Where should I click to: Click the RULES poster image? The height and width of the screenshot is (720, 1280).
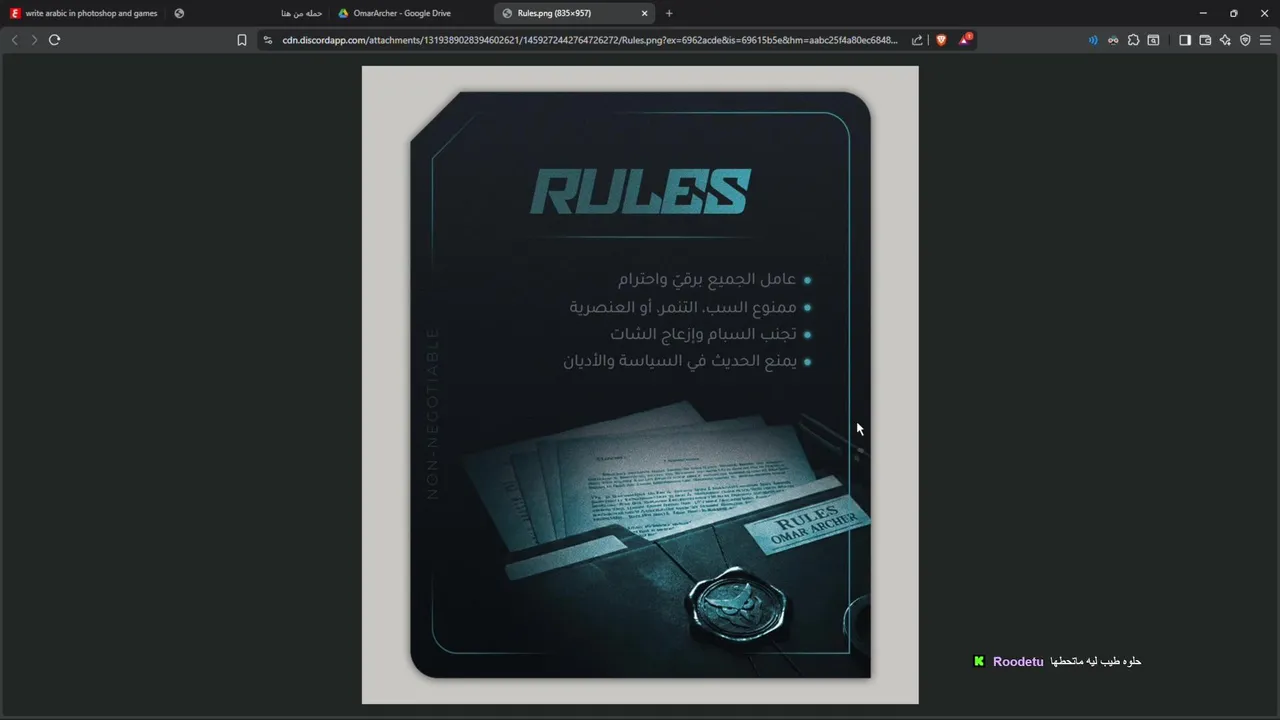pos(640,385)
